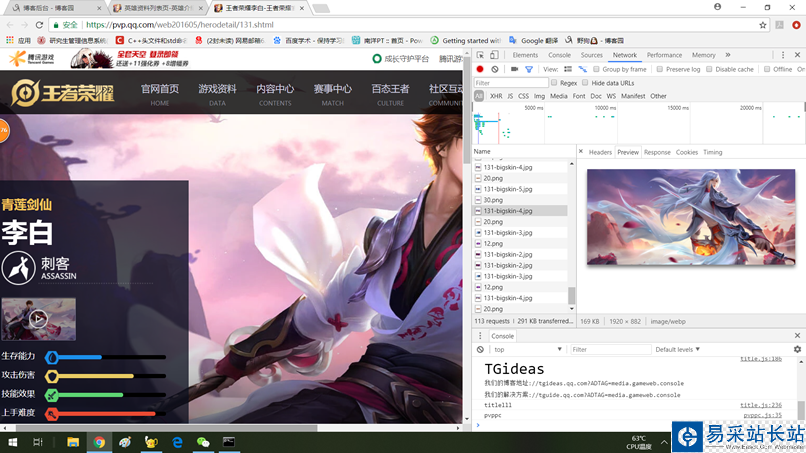Select the inspect element picker icon
The image size is (806, 453).
(480, 55)
